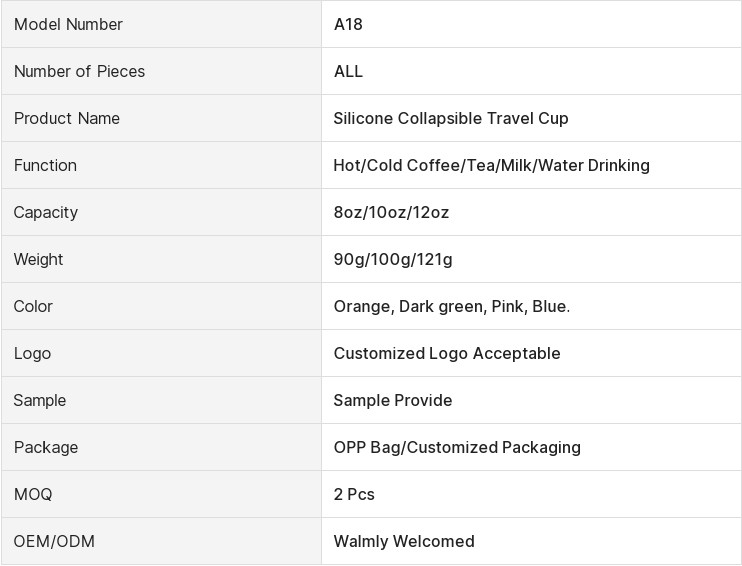This screenshot has width=742, height=566.
Task: Click the Weight row label
Action: [38, 259]
